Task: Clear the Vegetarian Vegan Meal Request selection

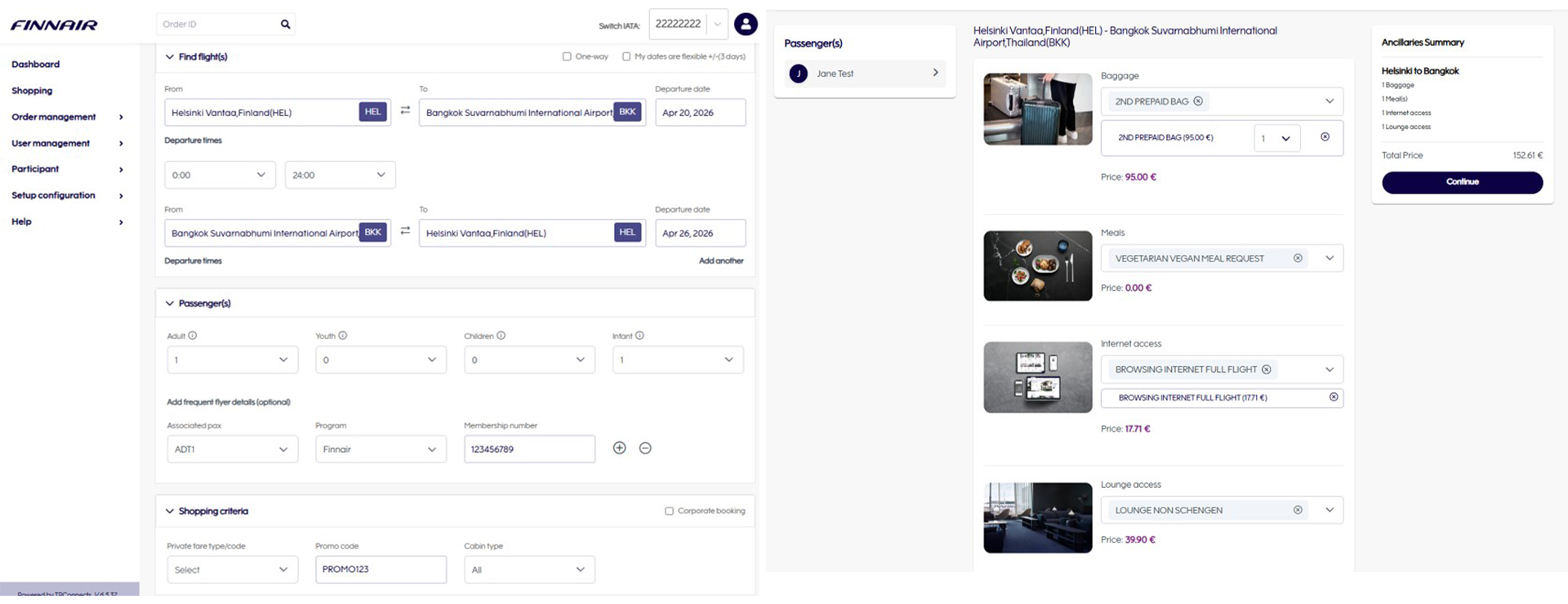Action: click(1298, 258)
